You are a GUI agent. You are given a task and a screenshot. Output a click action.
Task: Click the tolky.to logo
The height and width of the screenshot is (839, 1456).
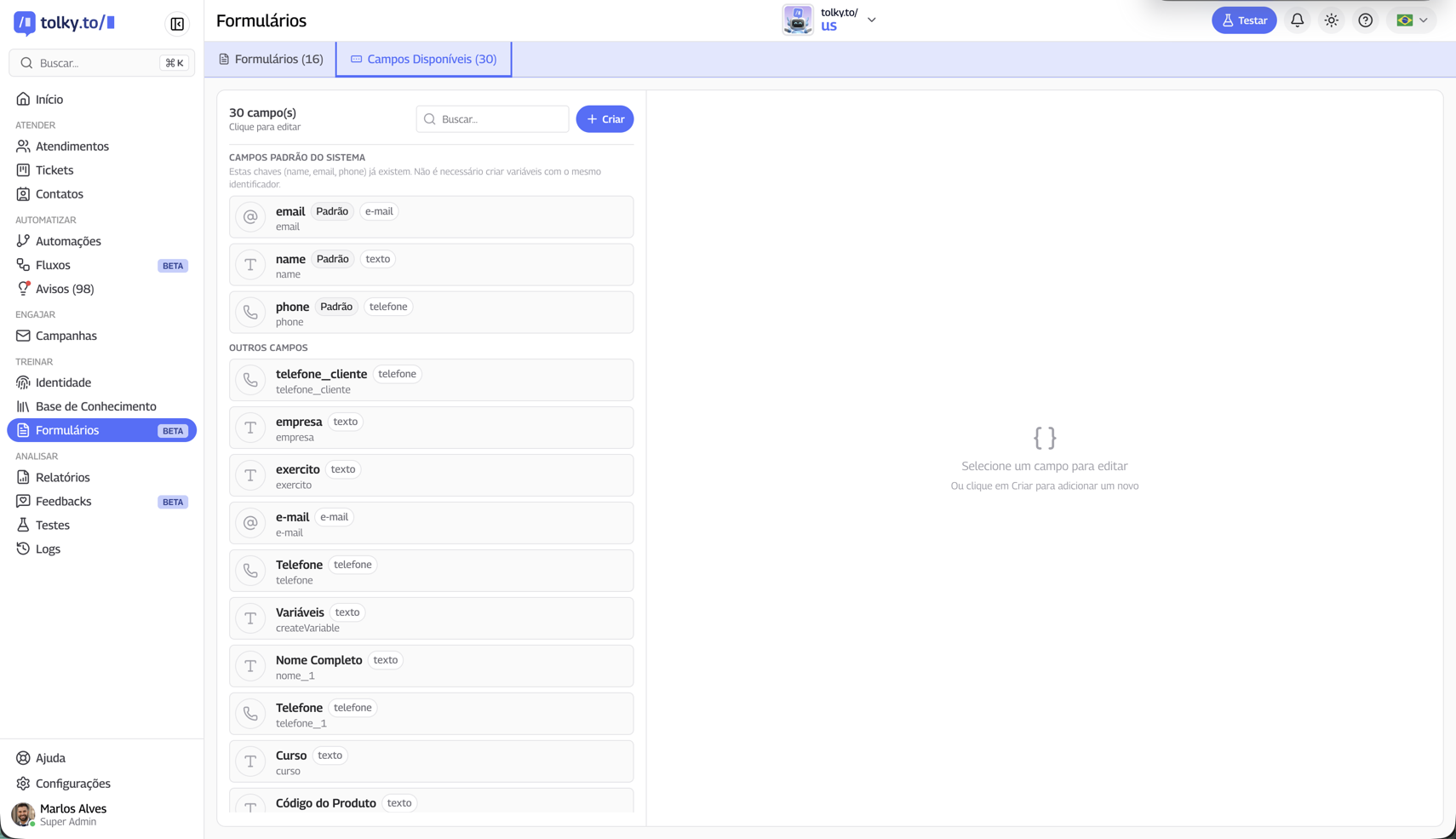coord(65,23)
